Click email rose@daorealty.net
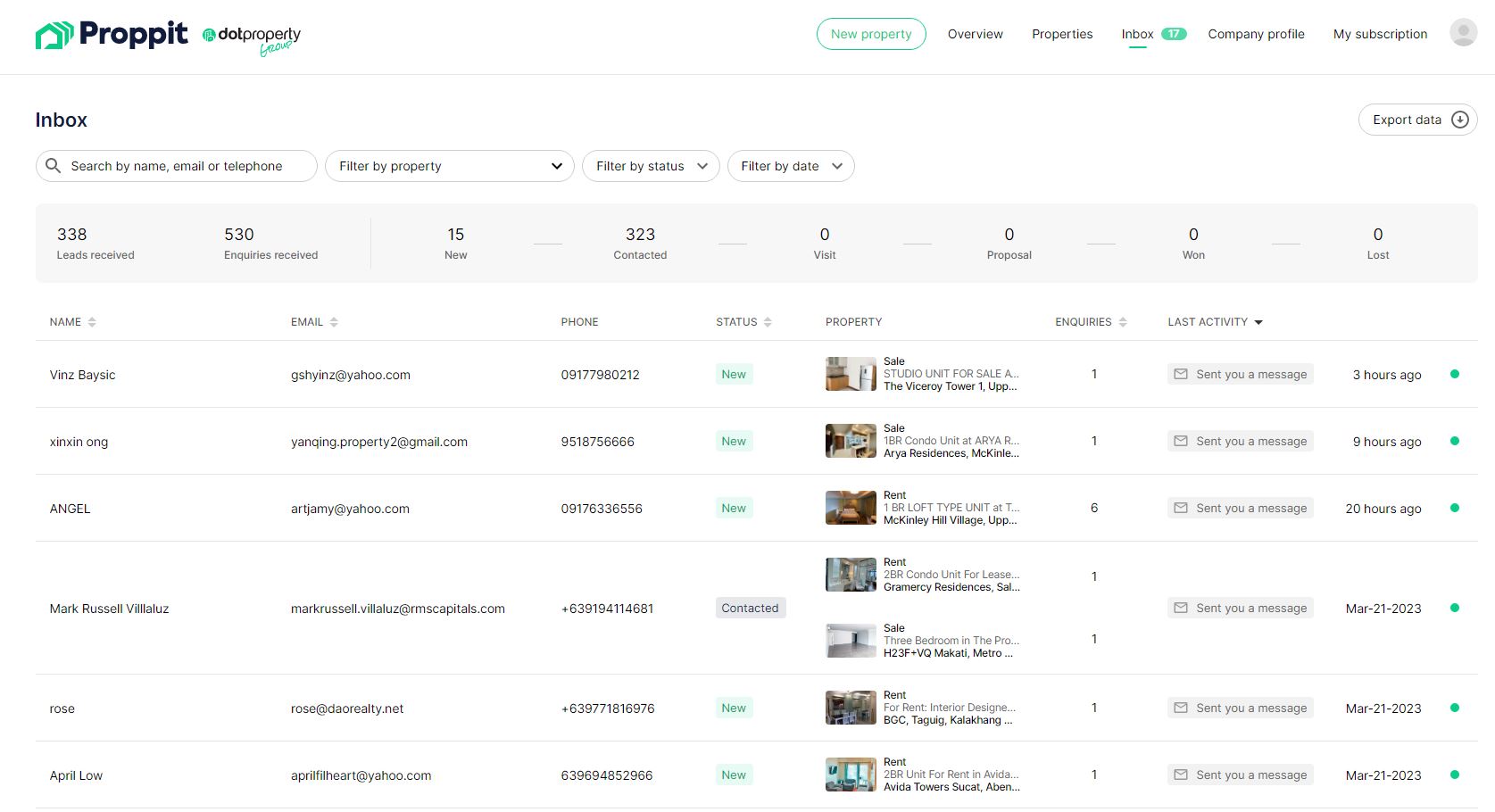This screenshot has height=812, width=1495. tap(347, 708)
